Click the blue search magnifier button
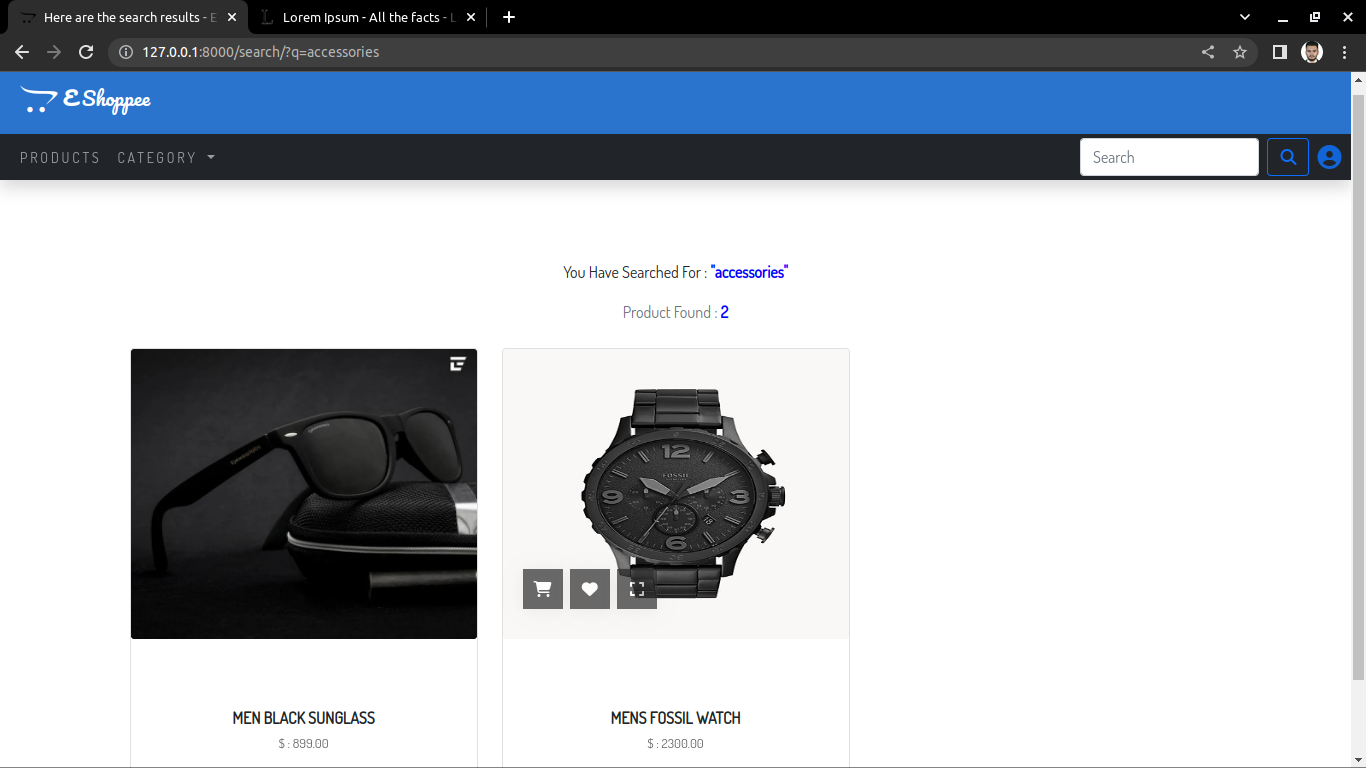 [1287, 157]
